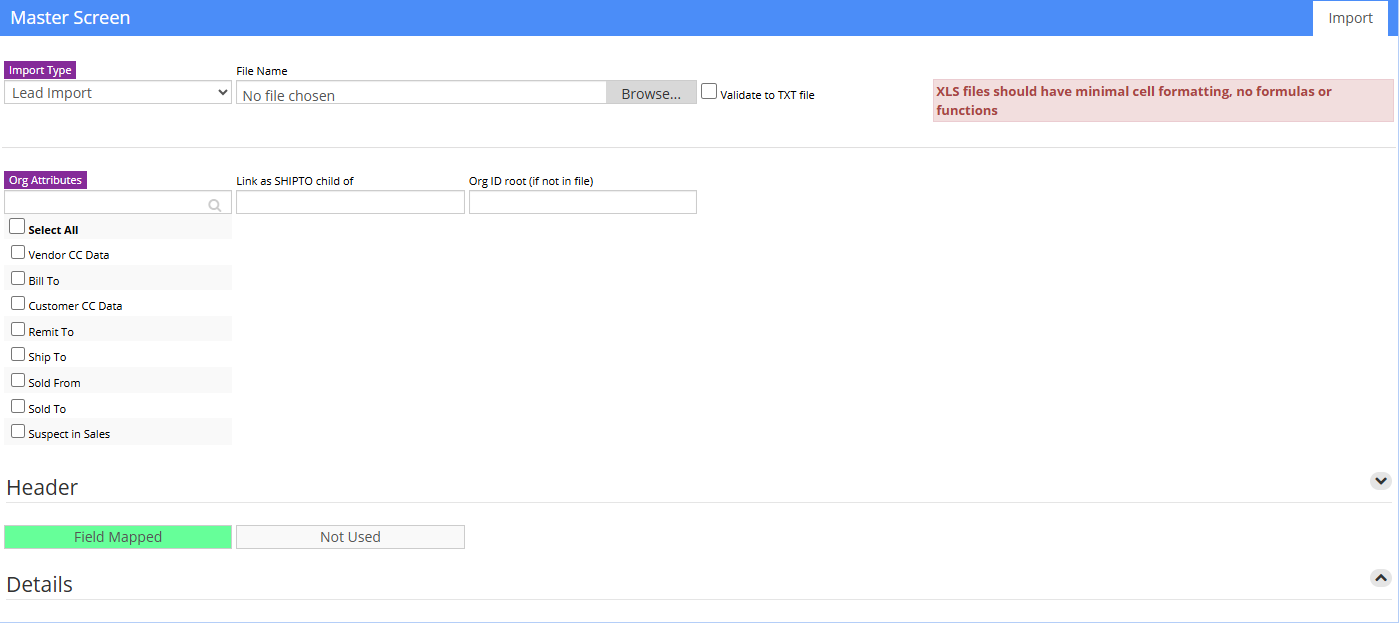Screen dimensions: 1399x623
Task: Check the Sold From checkbox
Action: (18, 380)
